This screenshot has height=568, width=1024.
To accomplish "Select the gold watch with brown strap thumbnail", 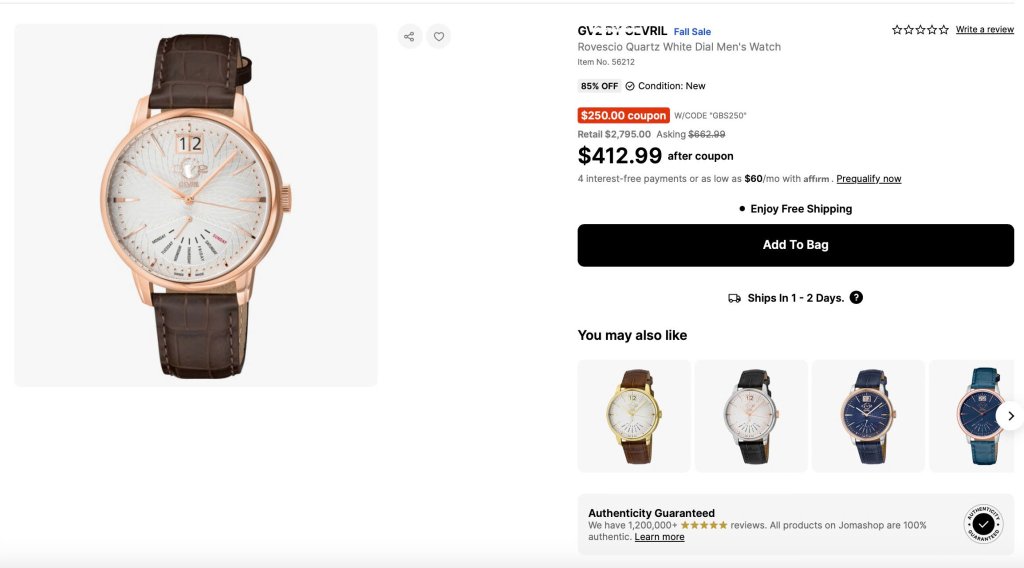I will (x=634, y=416).
